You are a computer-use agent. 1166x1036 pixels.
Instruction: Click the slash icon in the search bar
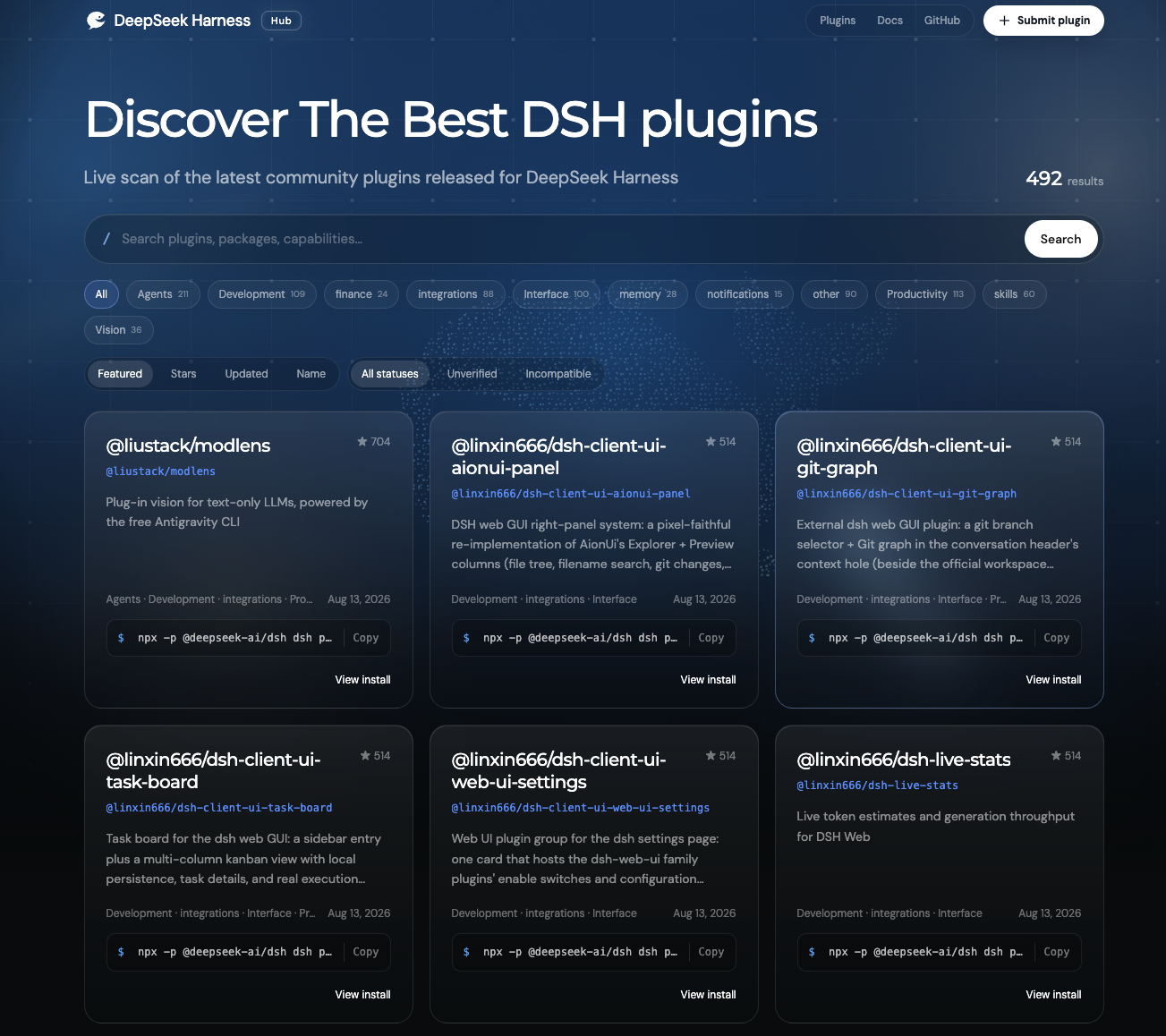[106, 239]
